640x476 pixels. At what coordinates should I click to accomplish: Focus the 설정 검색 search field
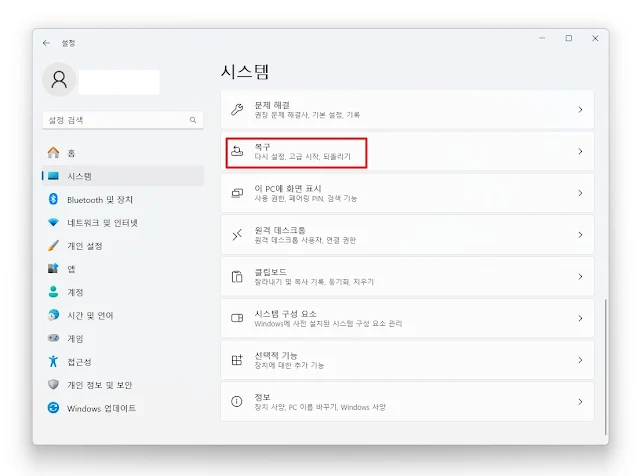pyautogui.click(x=123, y=120)
